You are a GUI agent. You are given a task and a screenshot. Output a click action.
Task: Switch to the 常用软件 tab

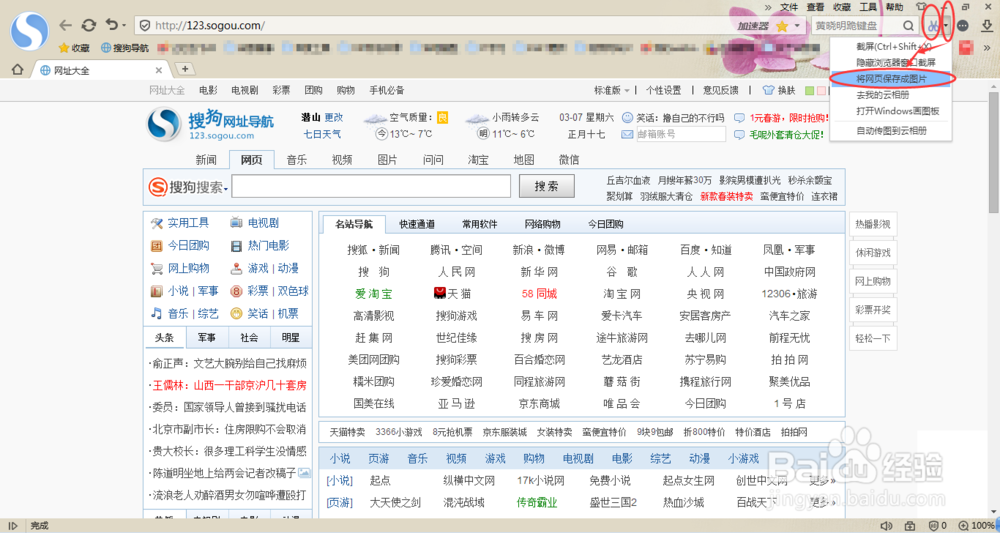pos(480,224)
